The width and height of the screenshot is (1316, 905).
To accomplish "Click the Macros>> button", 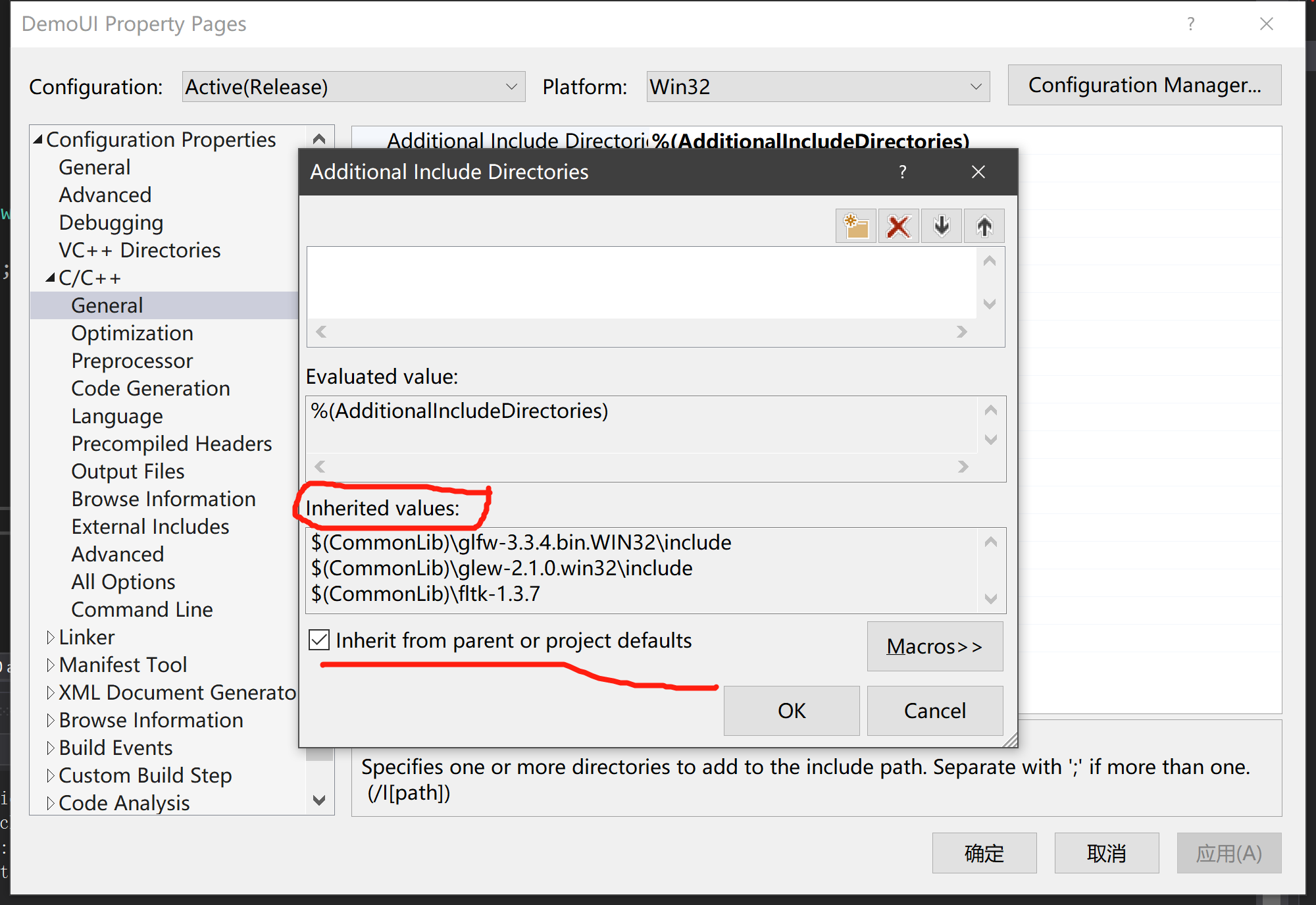I will click(x=934, y=646).
